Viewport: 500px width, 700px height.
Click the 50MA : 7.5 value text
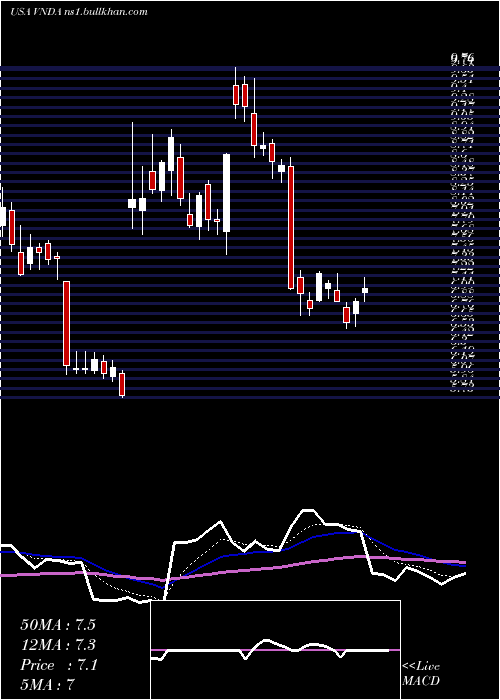pyautogui.click(x=58, y=625)
